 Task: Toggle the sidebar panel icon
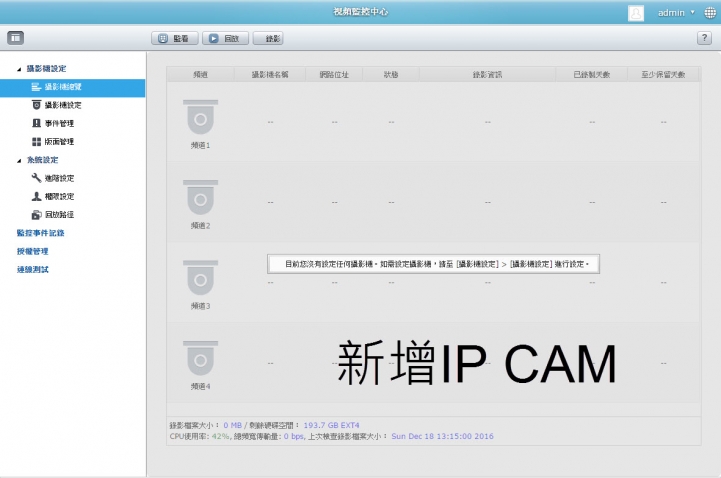[x=16, y=38]
